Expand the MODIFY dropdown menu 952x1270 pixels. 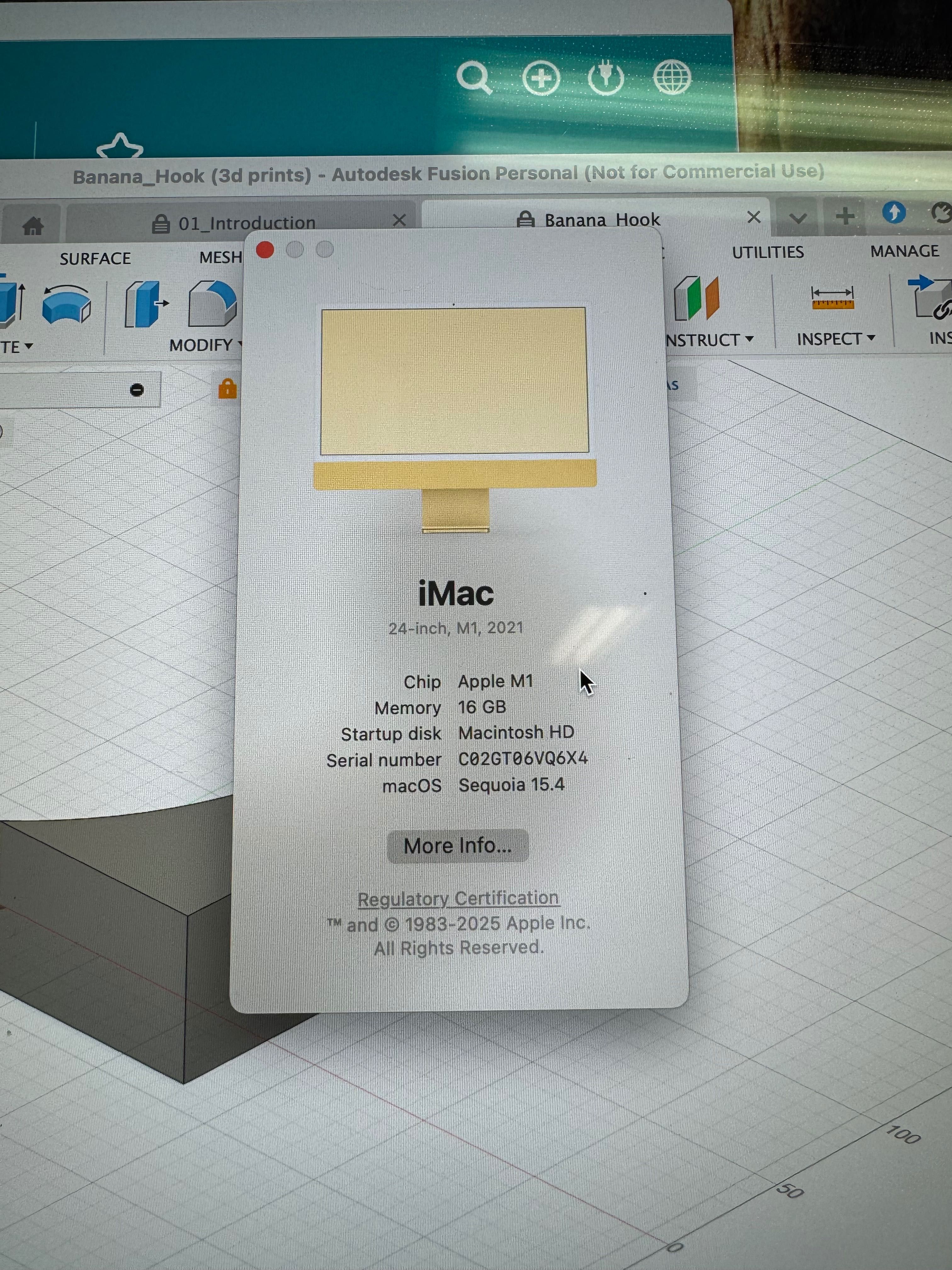coord(206,345)
